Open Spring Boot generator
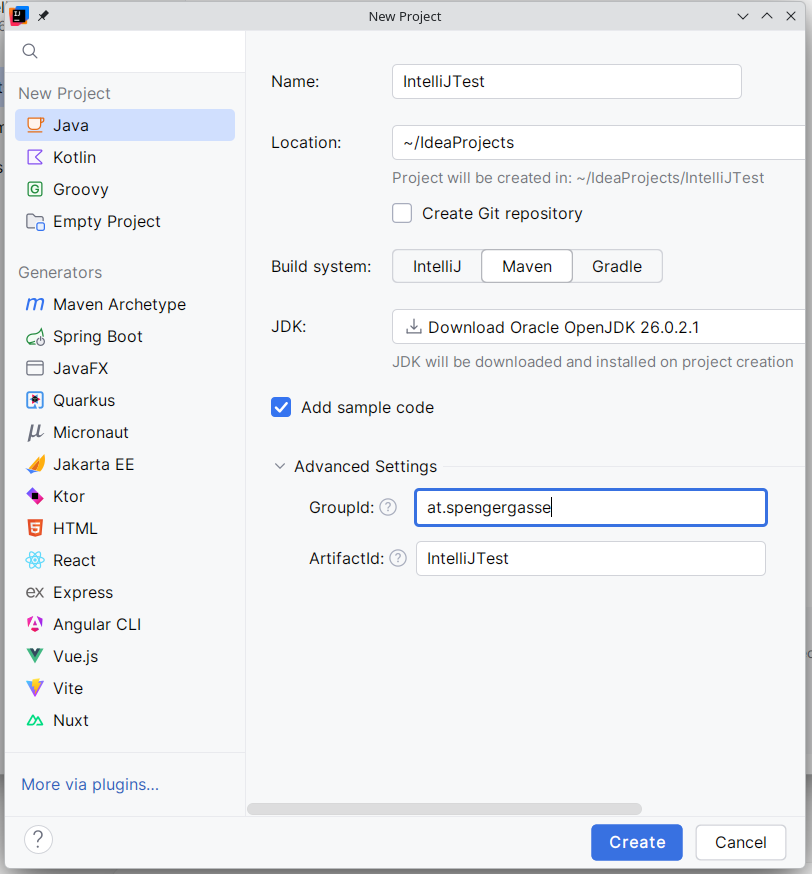 (x=125, y=337)
